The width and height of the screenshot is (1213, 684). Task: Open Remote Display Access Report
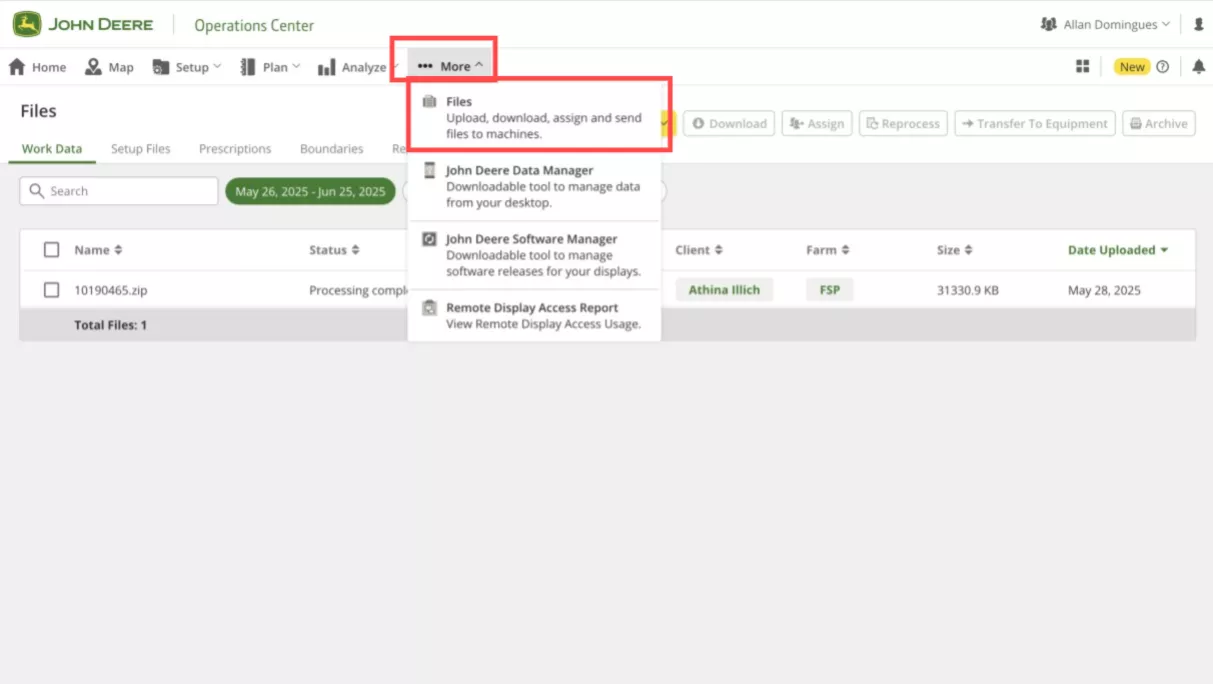(534, 315)
